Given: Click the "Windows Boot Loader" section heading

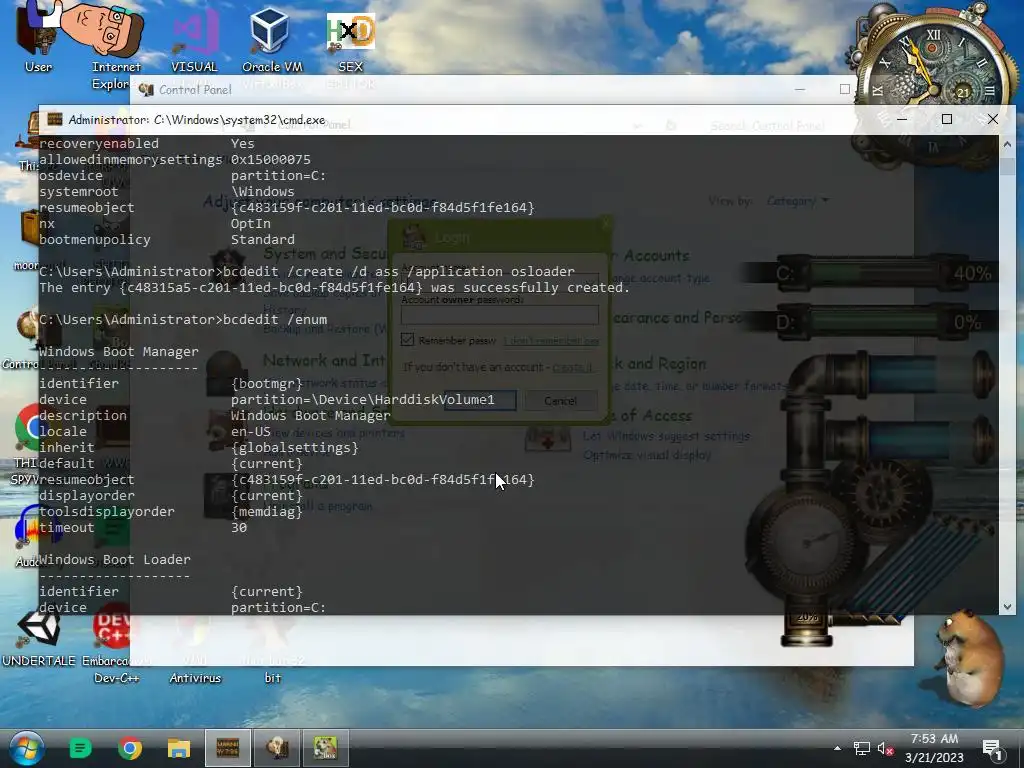Looking at the screenshot, I should coord(114,559).
